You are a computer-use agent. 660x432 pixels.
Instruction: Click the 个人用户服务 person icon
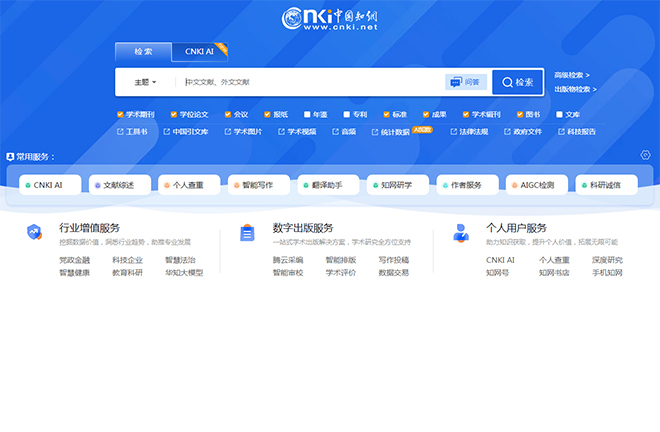(x=460, y=232)
